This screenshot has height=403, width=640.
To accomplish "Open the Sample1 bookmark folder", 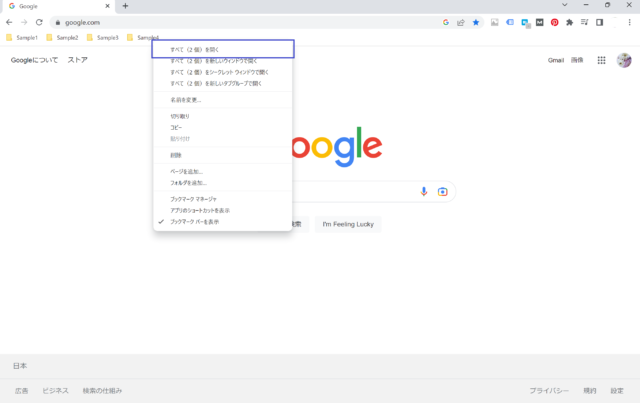I will click(22, 38).
